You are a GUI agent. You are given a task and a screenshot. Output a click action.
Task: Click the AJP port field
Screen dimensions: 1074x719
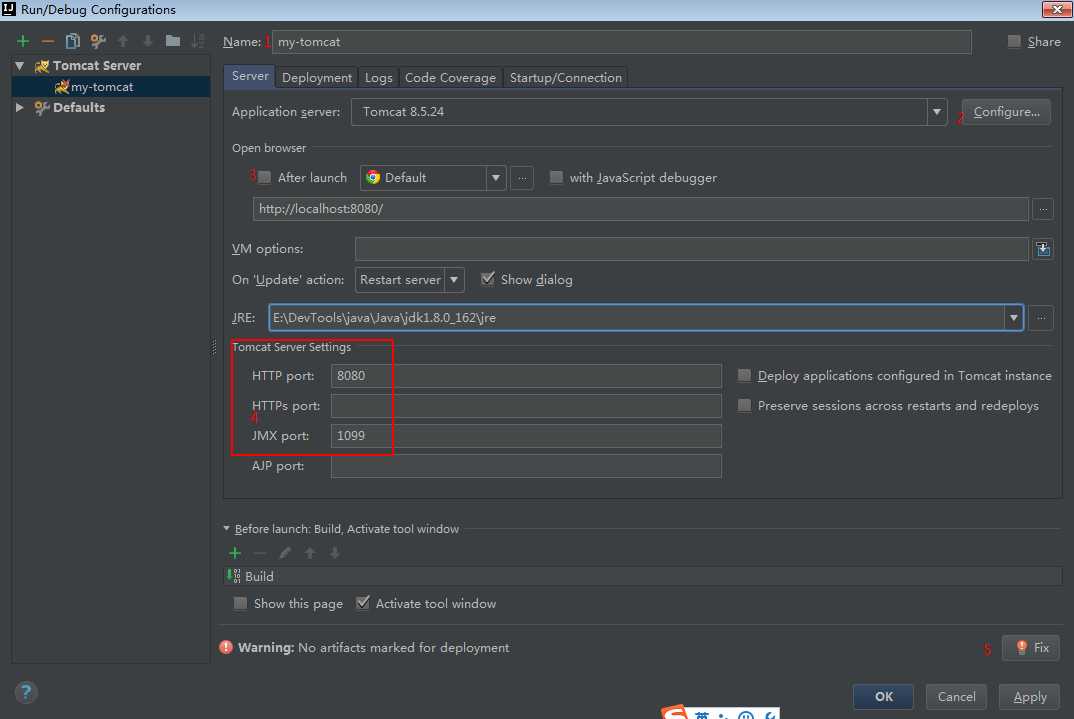pyautogui.click(x=526, y=466)
